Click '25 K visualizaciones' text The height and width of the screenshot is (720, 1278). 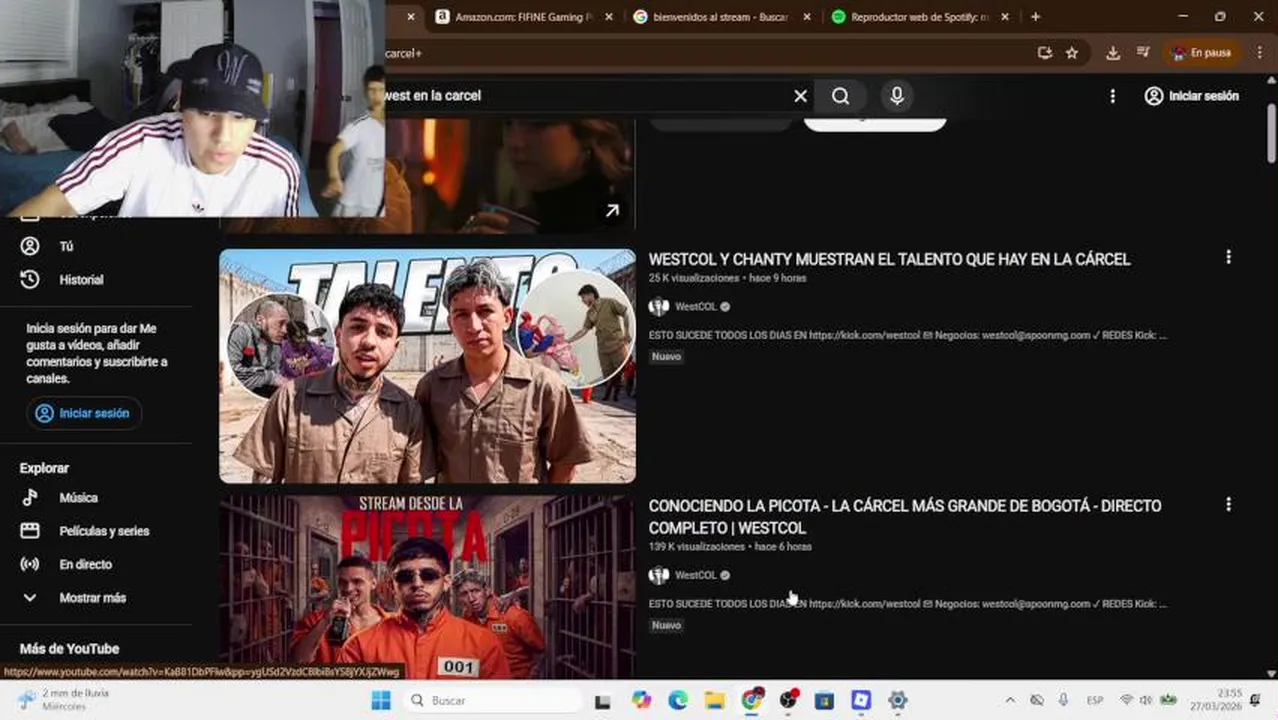pos(694,278)
